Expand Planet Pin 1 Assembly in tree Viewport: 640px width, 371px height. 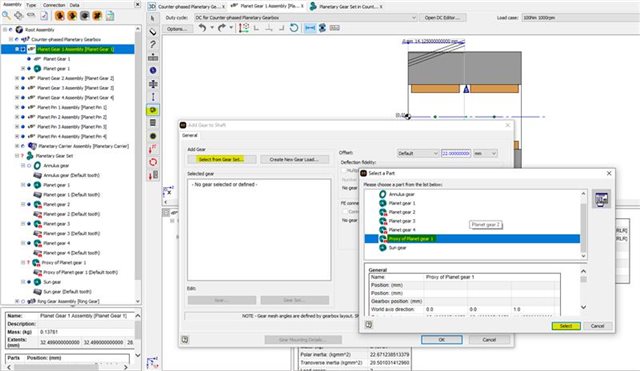[x=17, y=107]
